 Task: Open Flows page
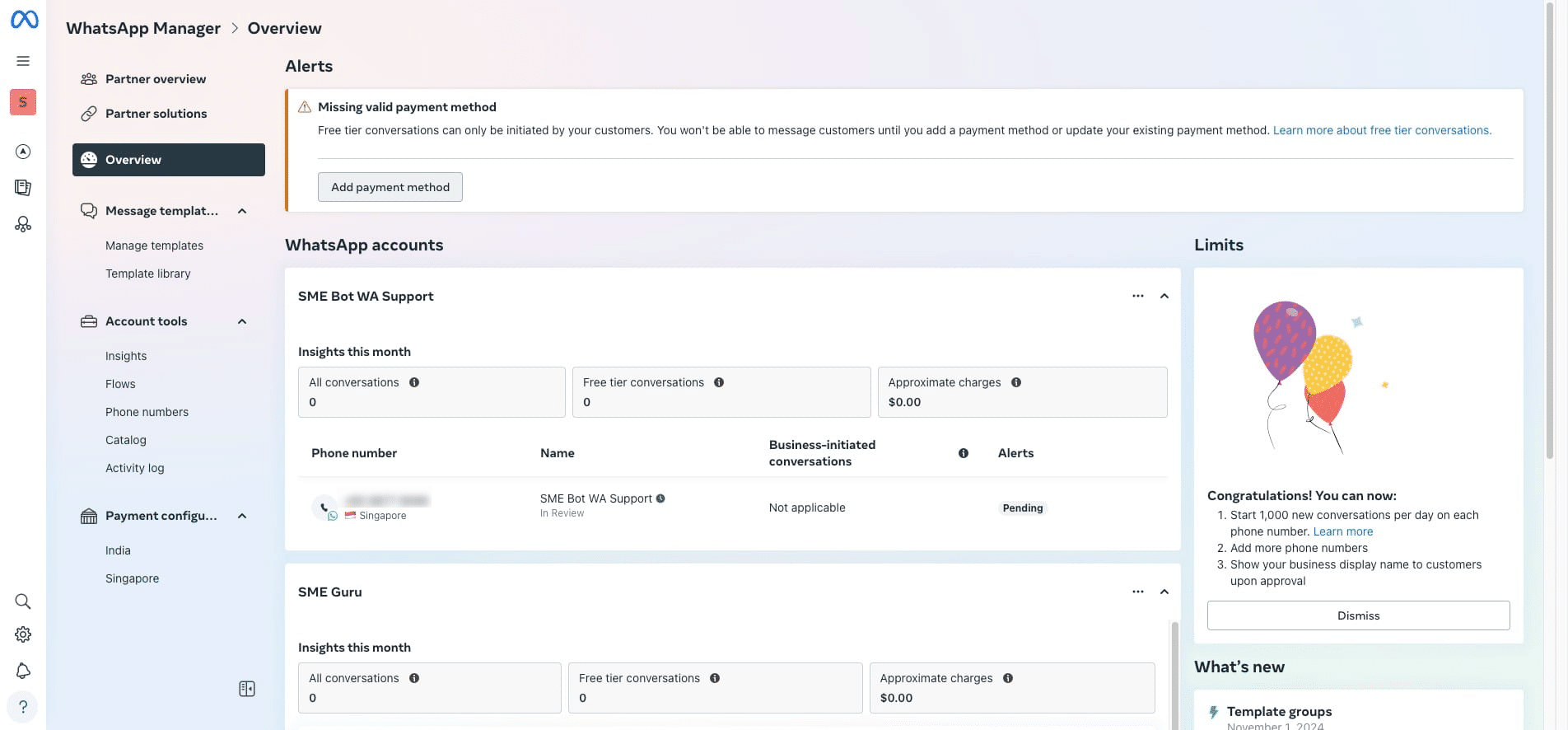[x=120, y=384]
